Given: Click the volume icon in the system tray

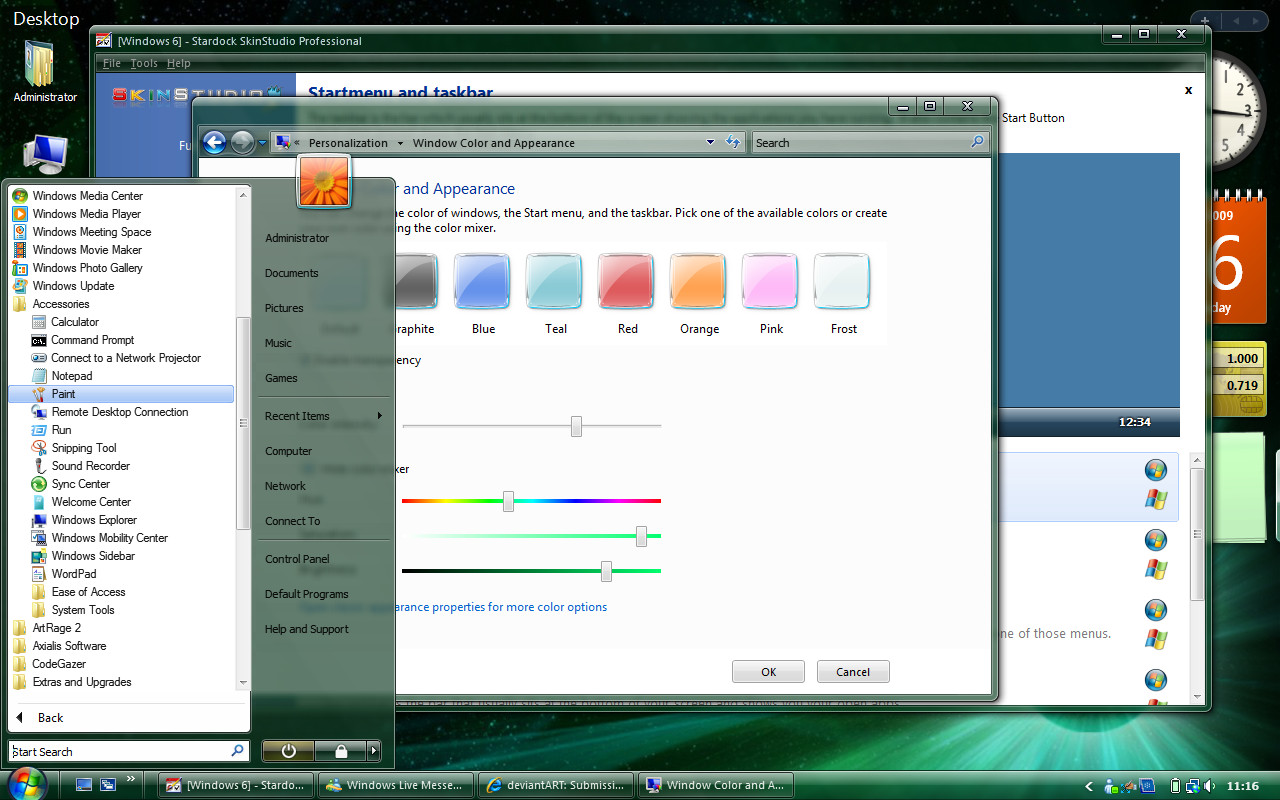Looking at the screenshot, I should (x=1210, y=786).
